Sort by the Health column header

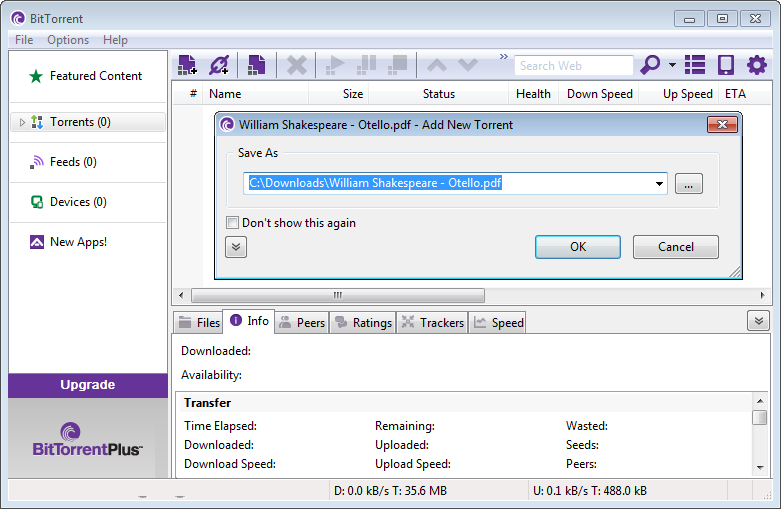tap(533, 94)
